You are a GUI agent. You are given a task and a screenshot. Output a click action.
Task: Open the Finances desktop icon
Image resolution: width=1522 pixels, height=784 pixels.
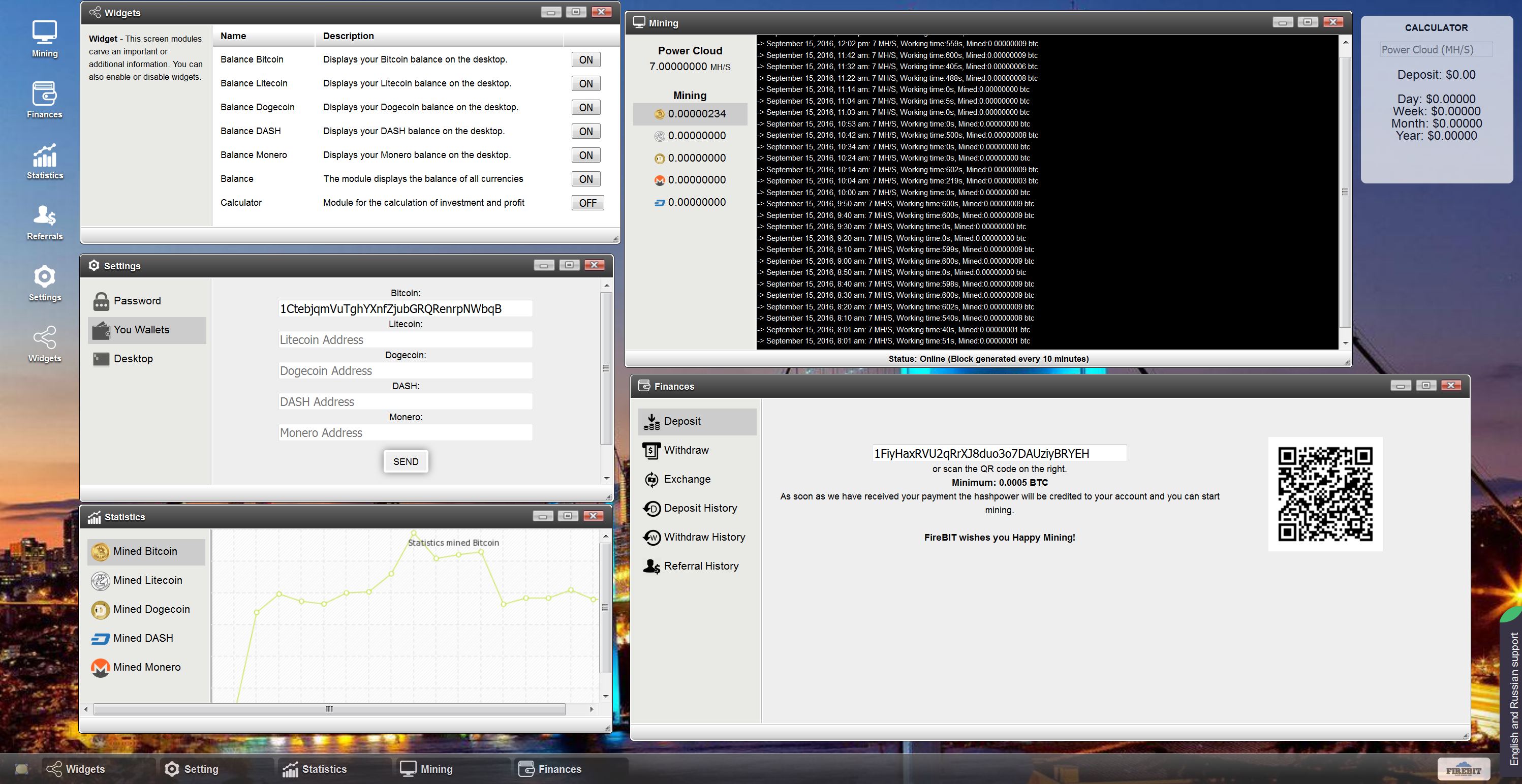[45, 100]
